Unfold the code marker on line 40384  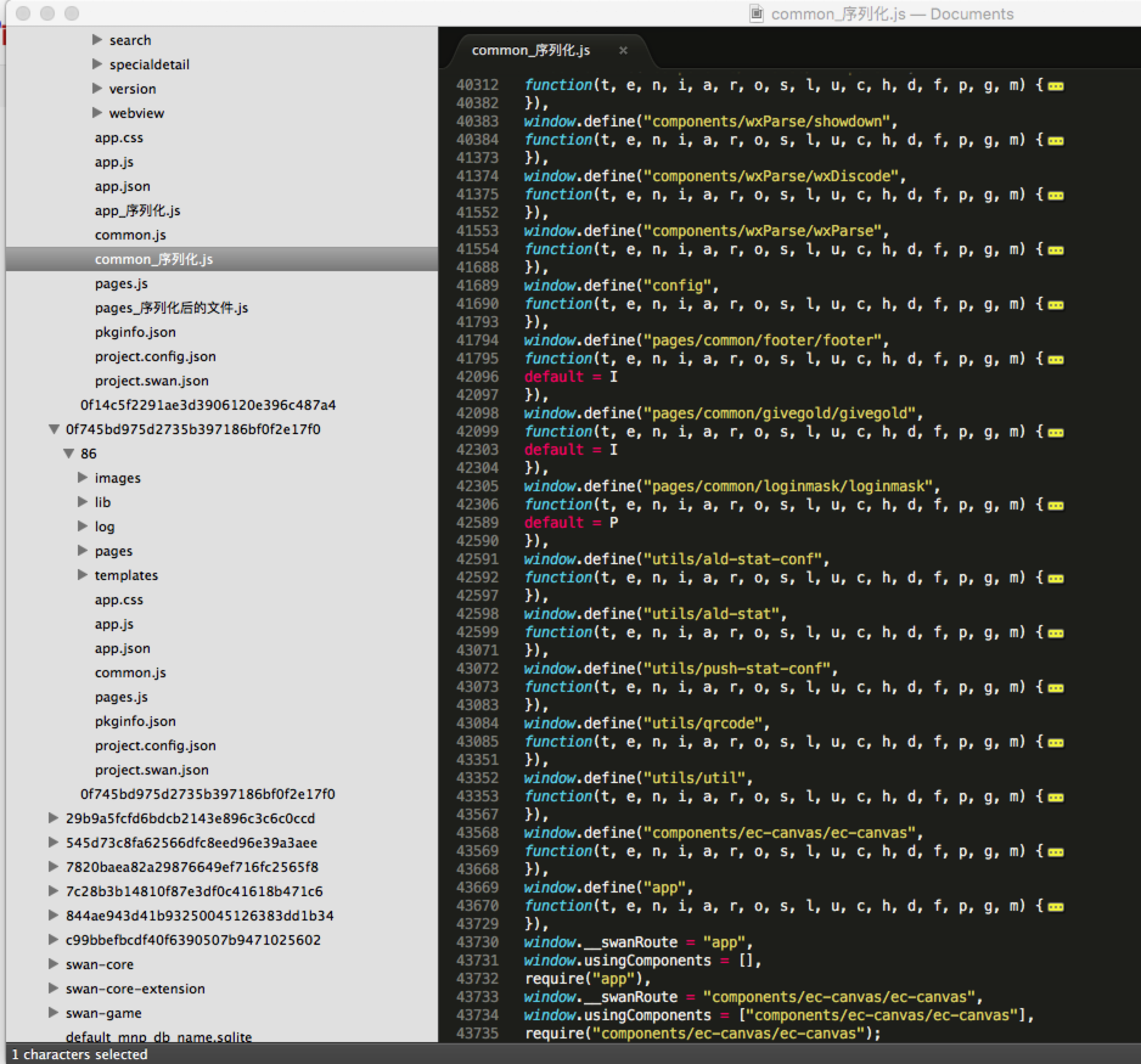(x=1056, y=140)
